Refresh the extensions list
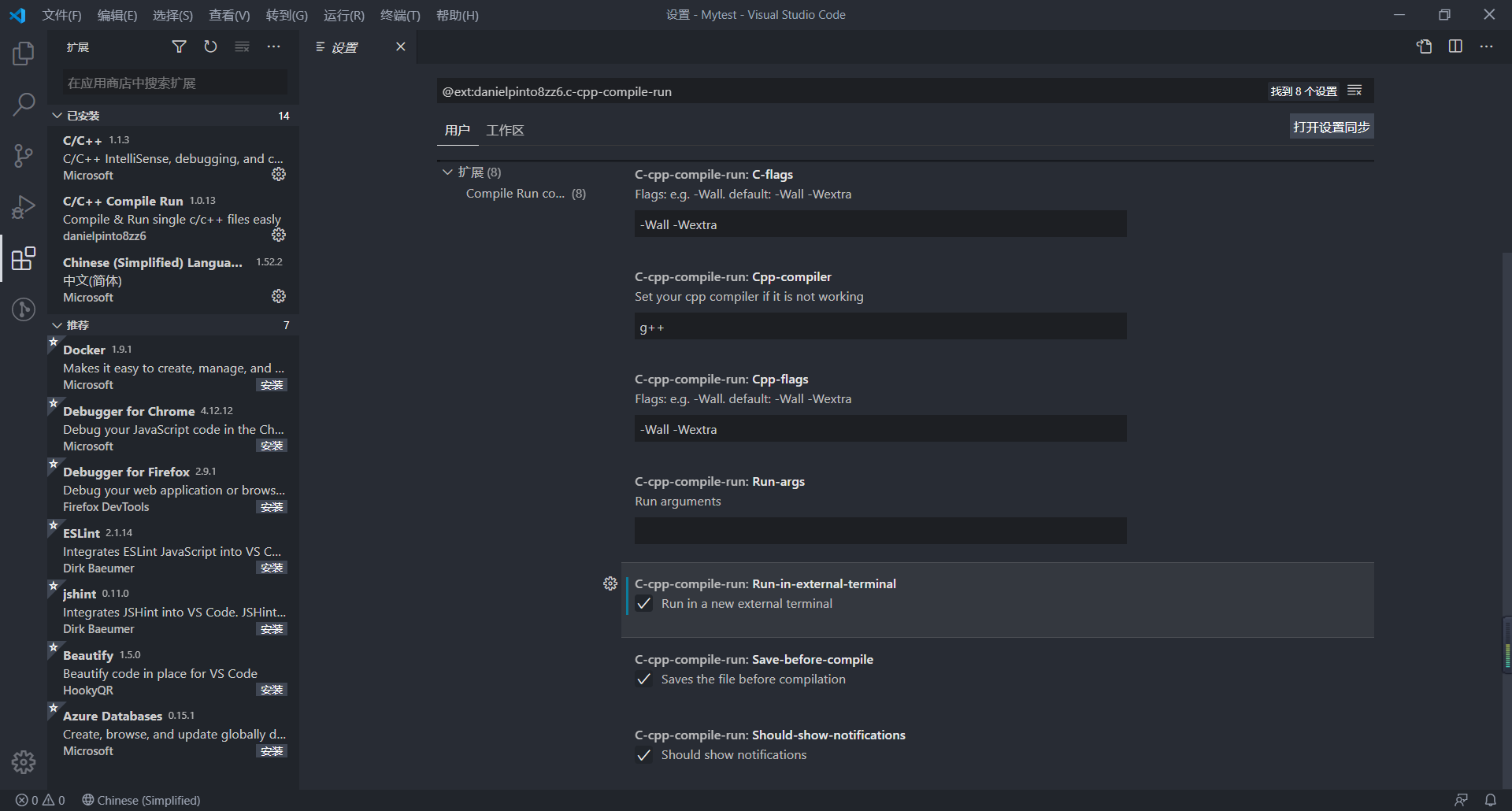Image resolution: width=1512 pixels, height=811 pixels. tap(210, 47)
